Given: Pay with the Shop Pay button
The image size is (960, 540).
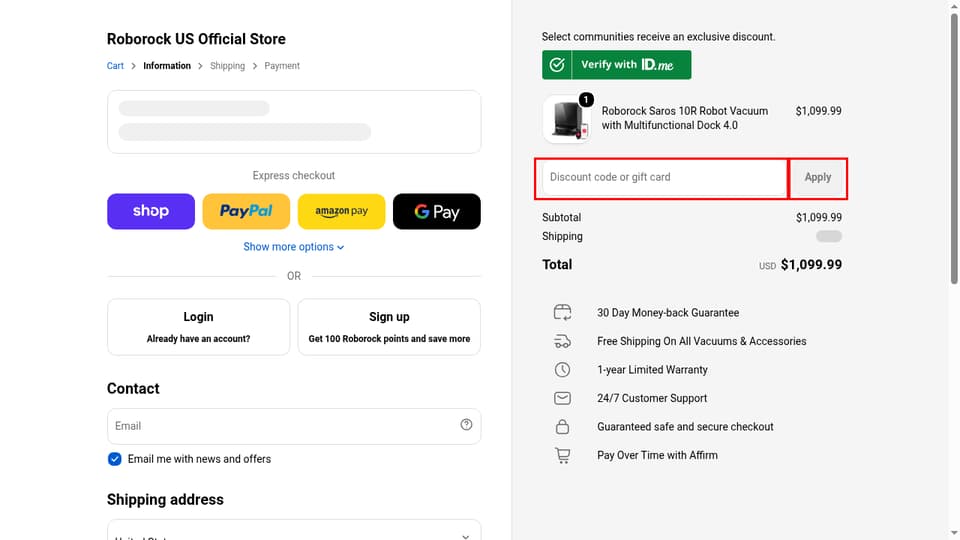Looking at the screenshot, I should (151, 211).
